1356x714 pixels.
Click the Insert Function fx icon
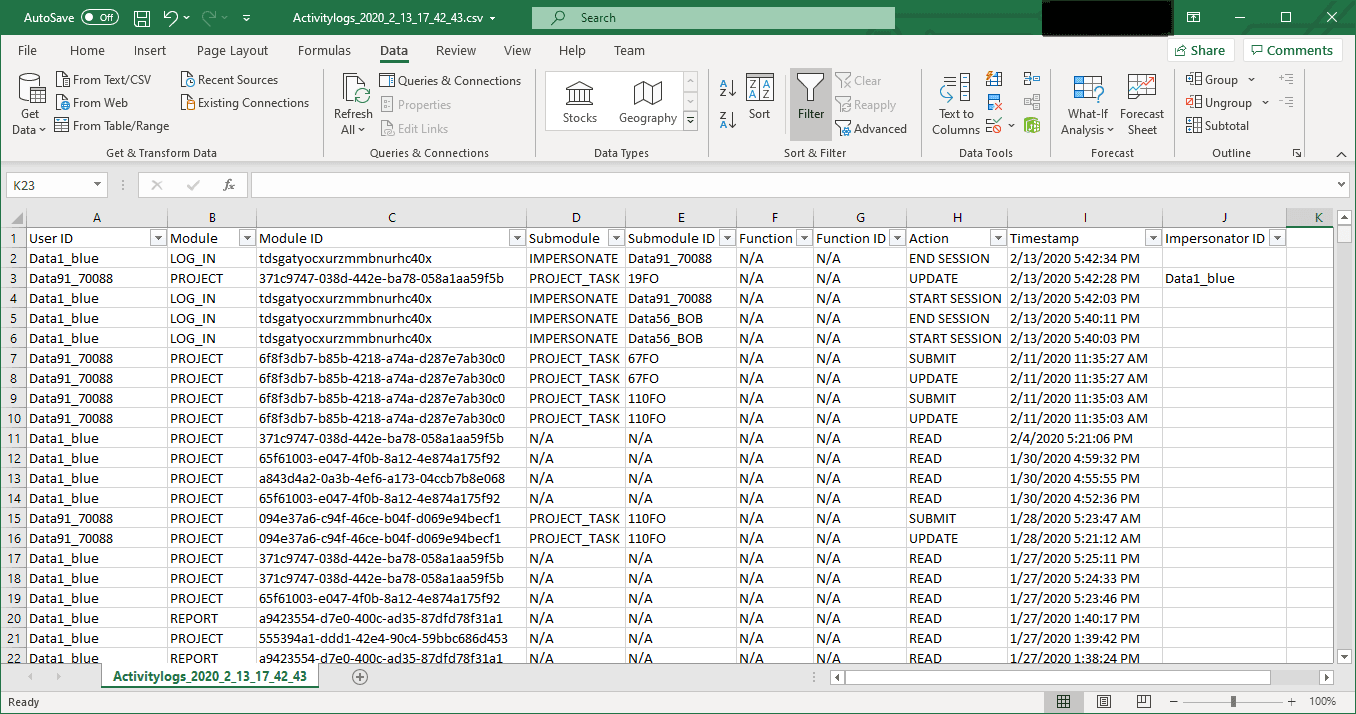(229, 185)
